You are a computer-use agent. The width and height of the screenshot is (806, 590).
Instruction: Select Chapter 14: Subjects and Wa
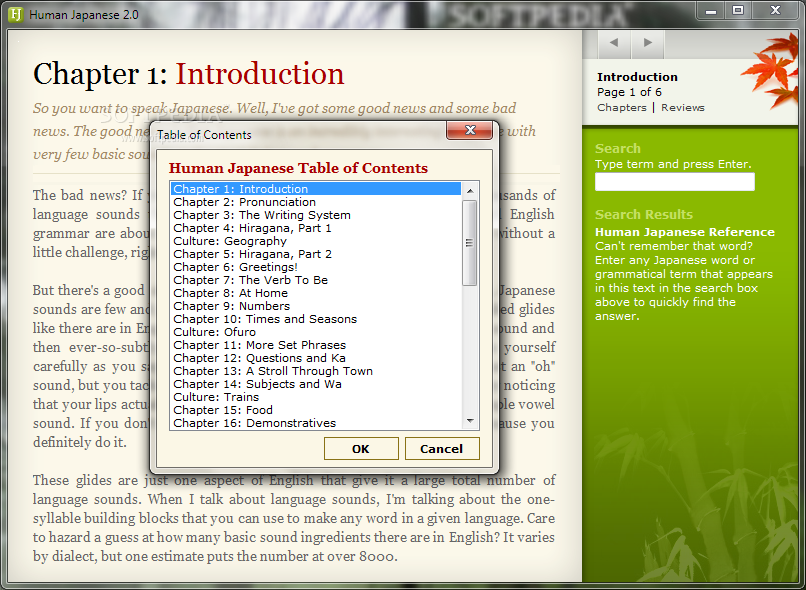[316, 384]
